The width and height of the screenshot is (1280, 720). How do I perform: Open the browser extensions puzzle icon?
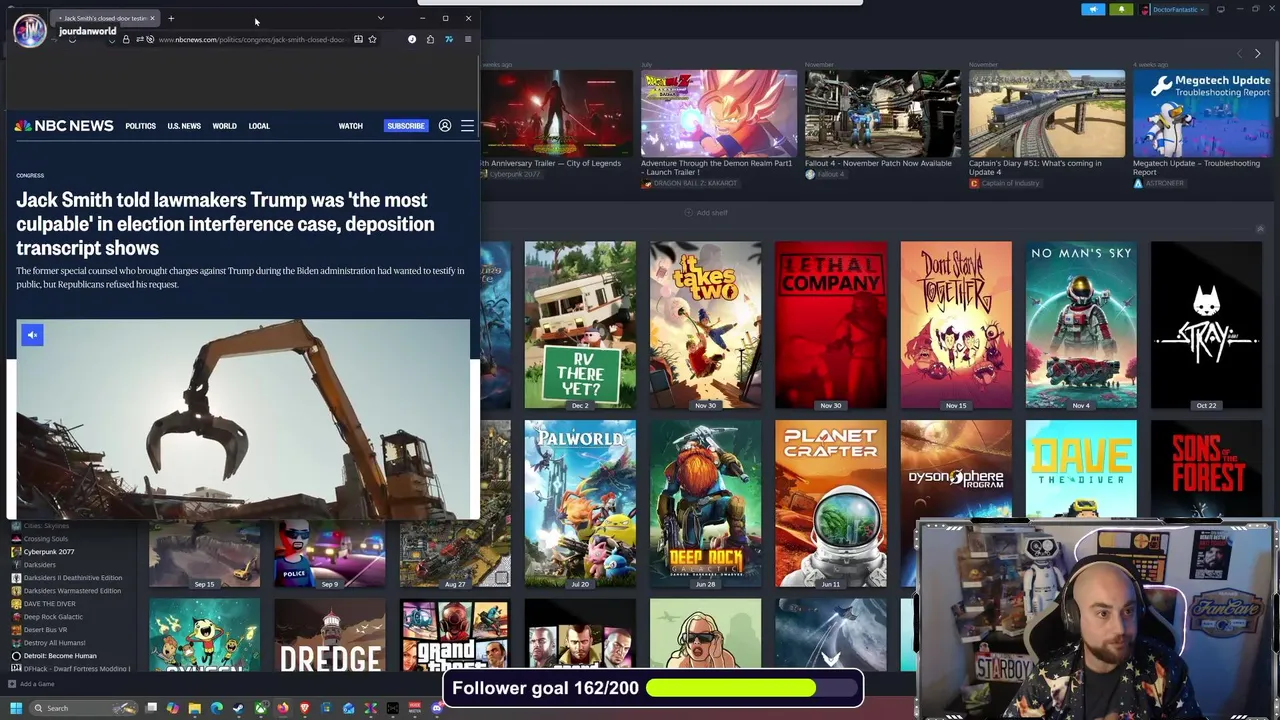click(x=430, y=39)
